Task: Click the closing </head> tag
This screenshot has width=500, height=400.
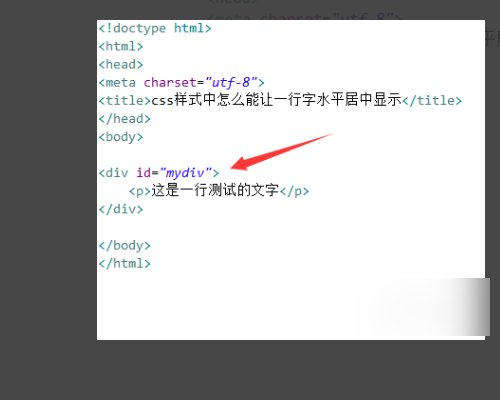Action: [124, 119]
